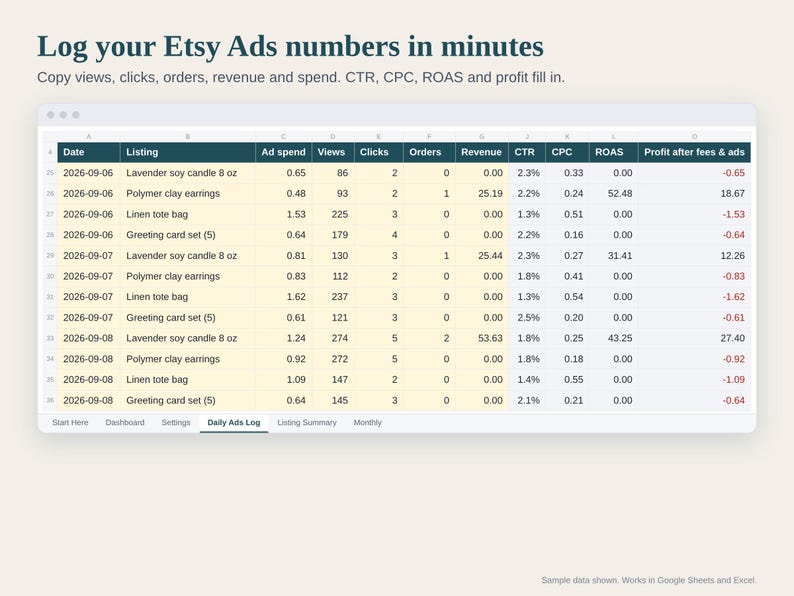Select the Daily Ads Log tab
794x596 pixels.
pos(233,422)
